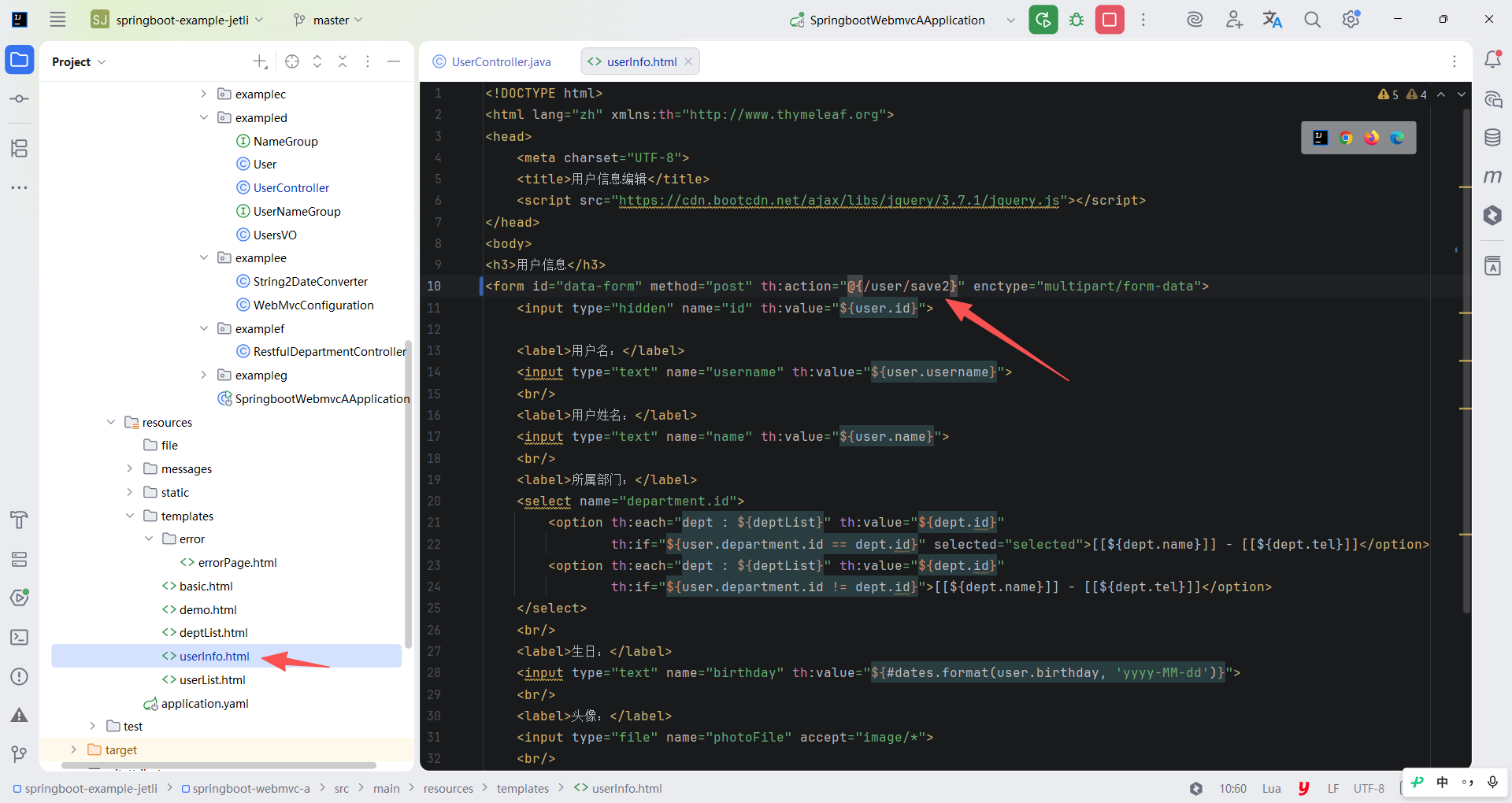Screen dimensions: 1512x803
Task: Click the 10:60 caret position indicator
Action: pyautogui.click(x=1232, y=788)
